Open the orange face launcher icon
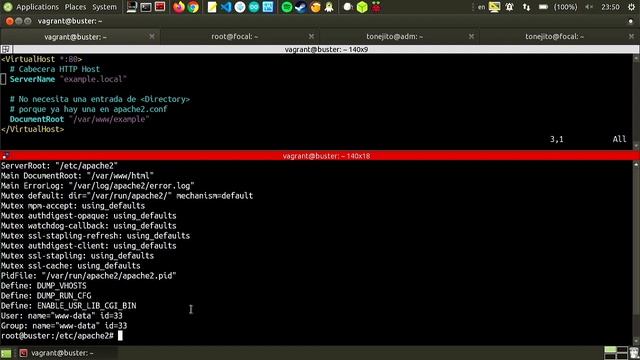640x360 pixels. tap(315, 7)
